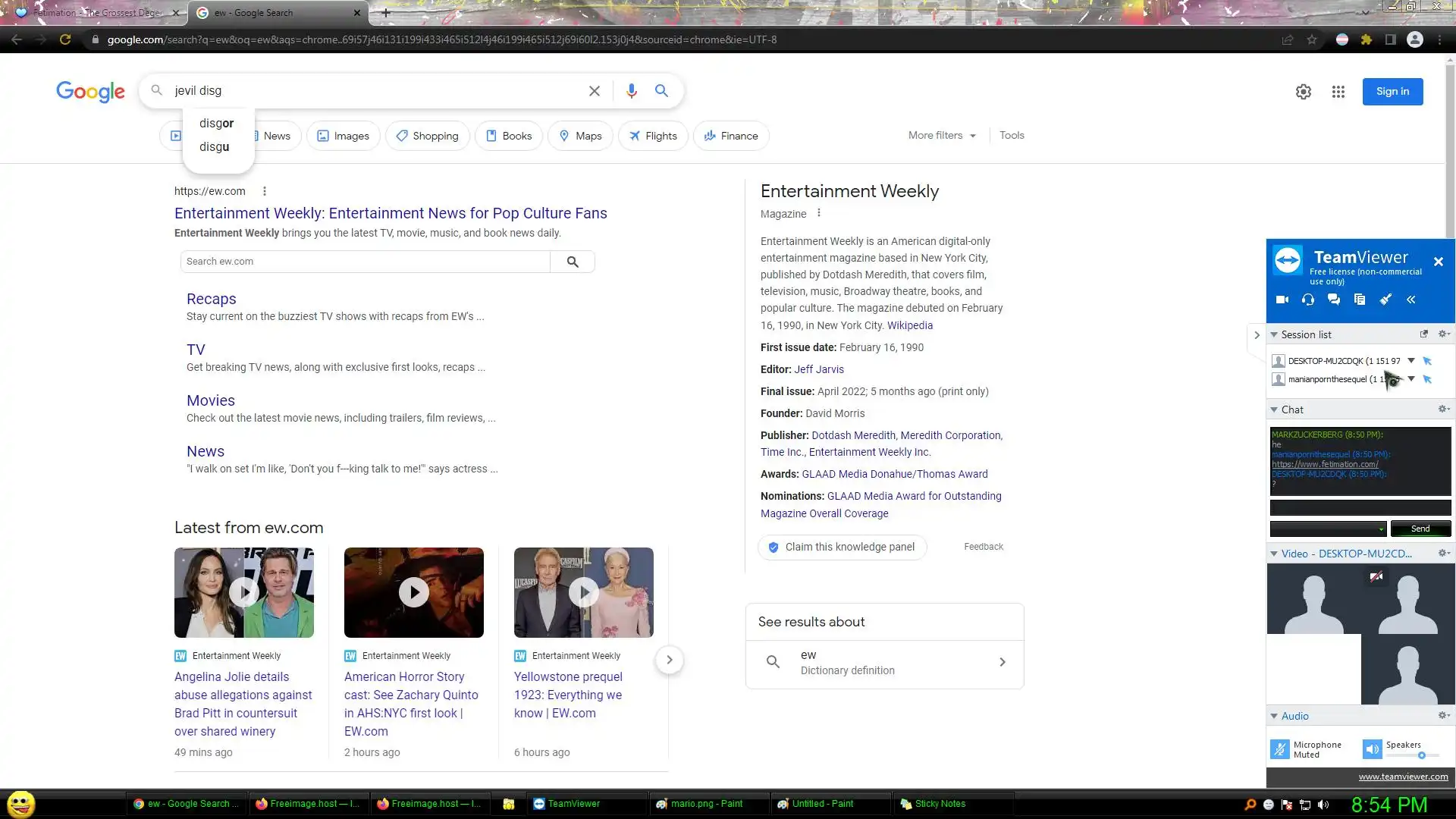This screenshot has width=1456, height=819.
Task: Click the Google voice search microphone
Action: tap(631, 91)
